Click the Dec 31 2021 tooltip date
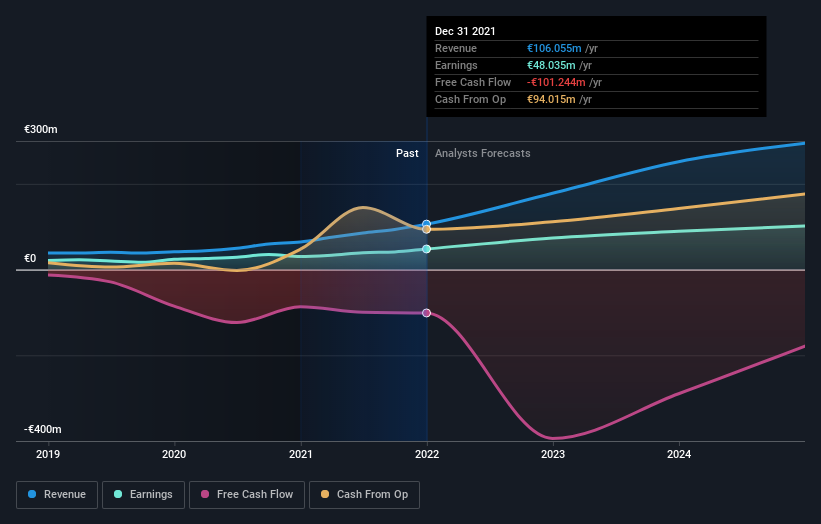821x524 pixels. (x=465, y=31)
